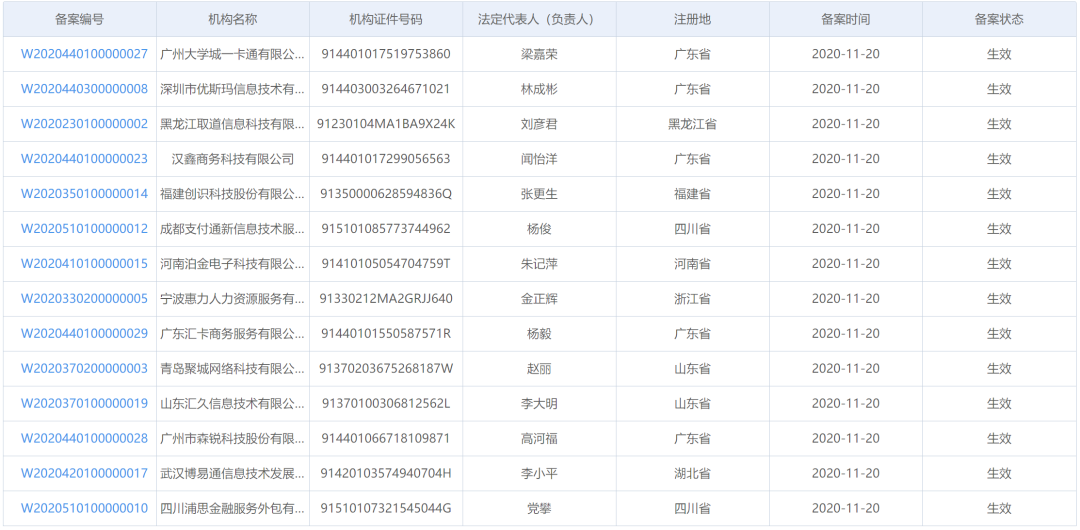Select certificate number 914403003264671021
Viewport: 1080px width, 530px height.
click(386, 89)
